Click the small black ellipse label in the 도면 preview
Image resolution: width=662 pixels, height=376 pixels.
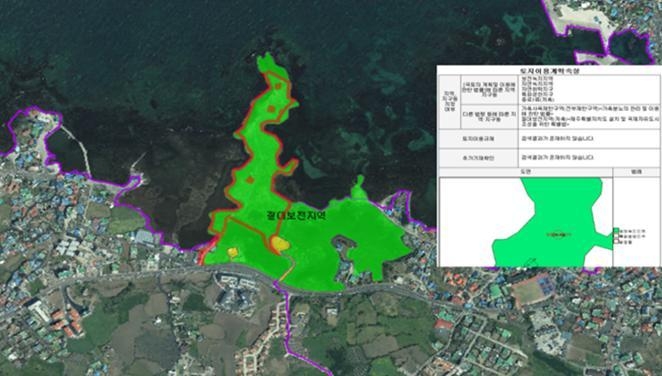click(x=559, y=234)
